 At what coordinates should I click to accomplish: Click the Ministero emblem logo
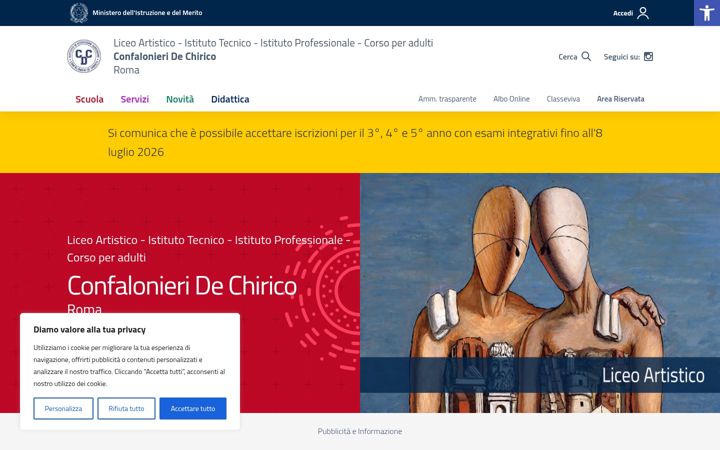[79, 13]
